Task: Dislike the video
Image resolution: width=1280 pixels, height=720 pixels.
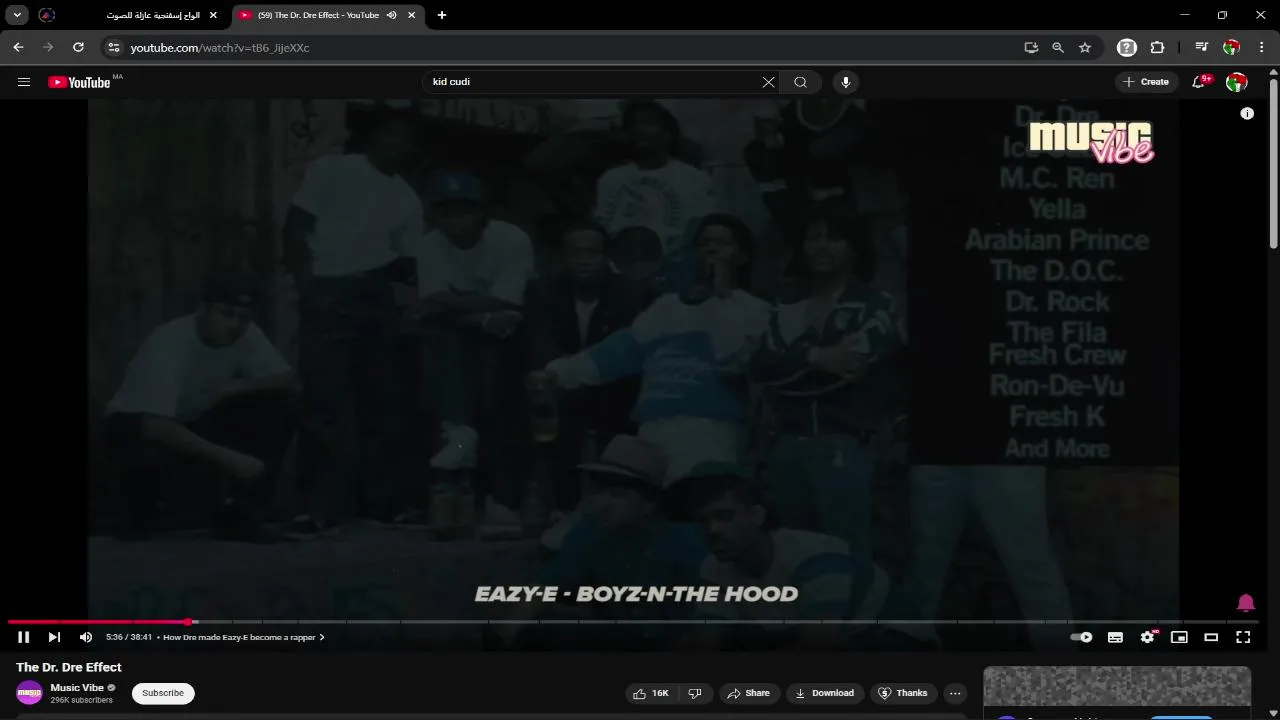Action: coord(696,693)
